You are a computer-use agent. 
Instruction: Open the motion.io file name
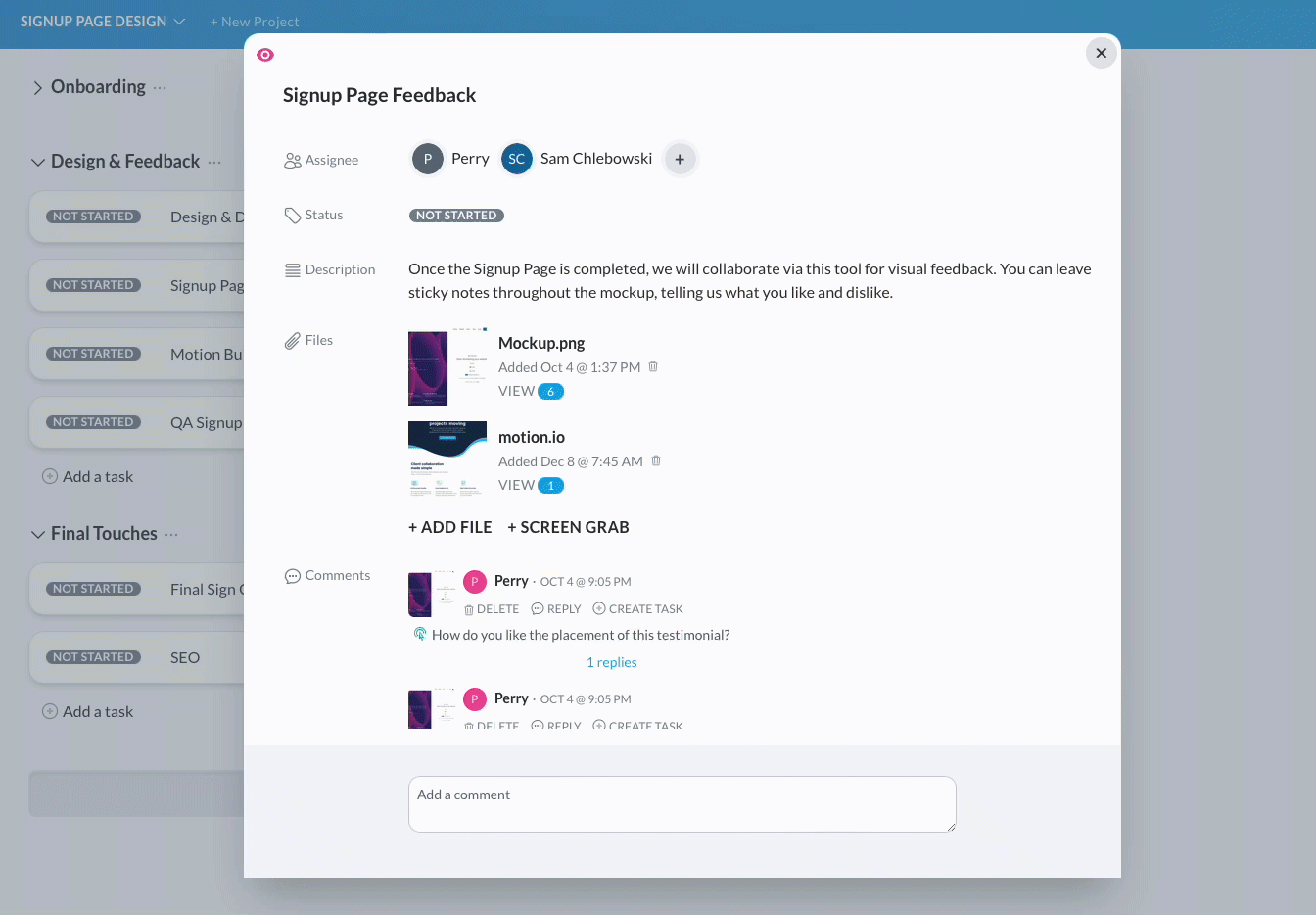pos(532,437)
